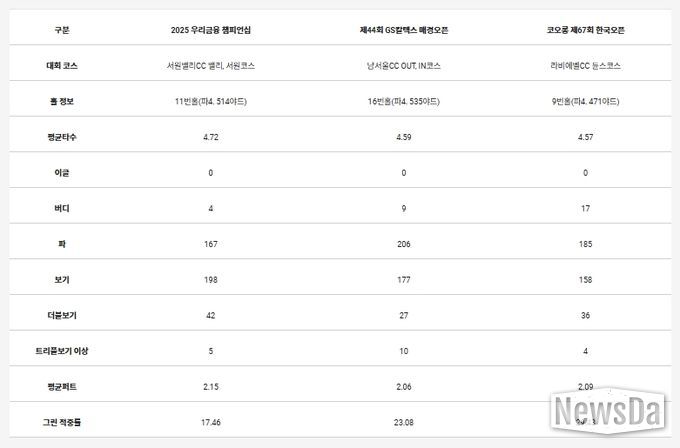
Task: Select the 2.15 average putts value
Action: [211, 387]
